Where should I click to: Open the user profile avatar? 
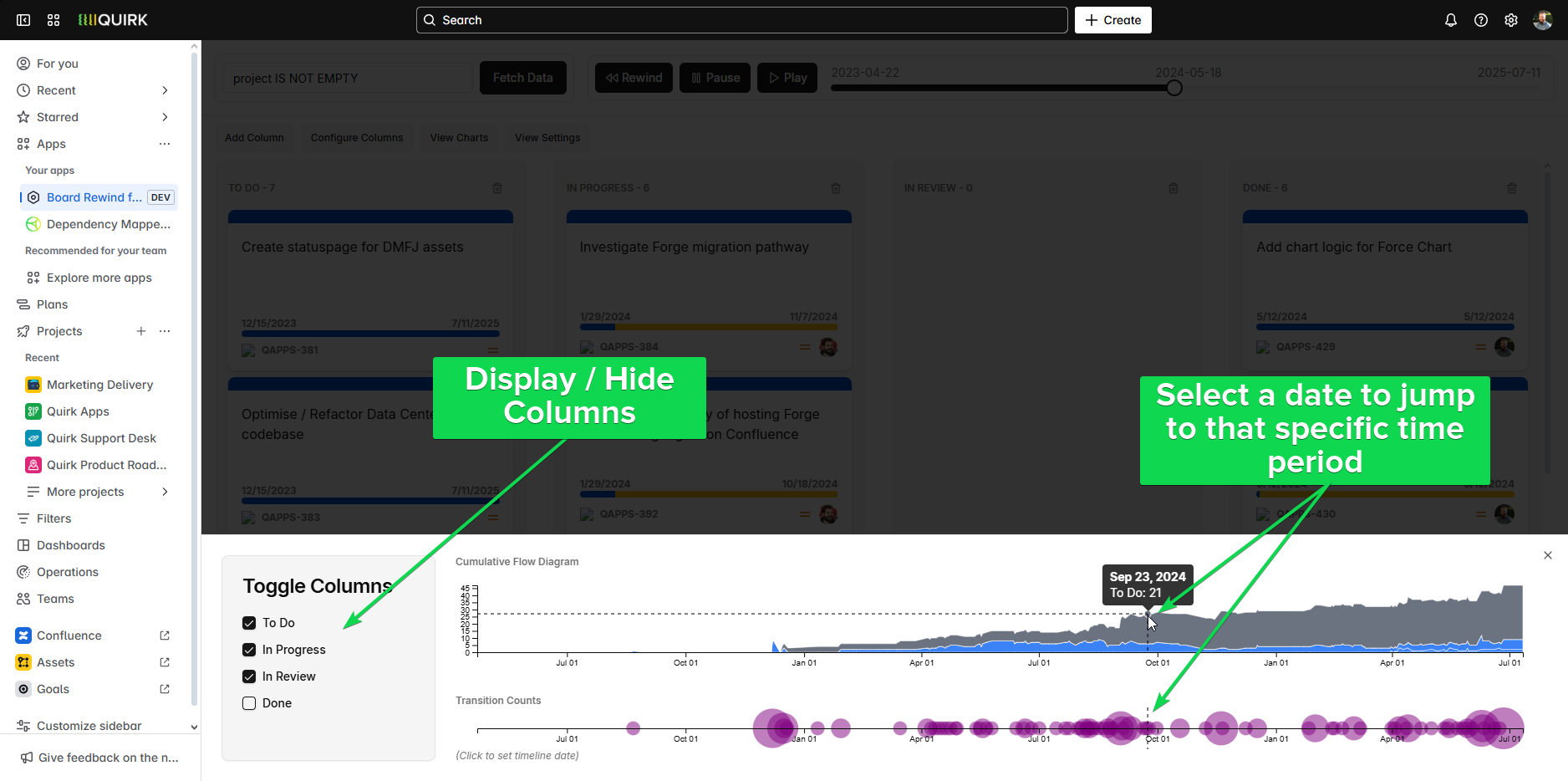pos(1543,20)
